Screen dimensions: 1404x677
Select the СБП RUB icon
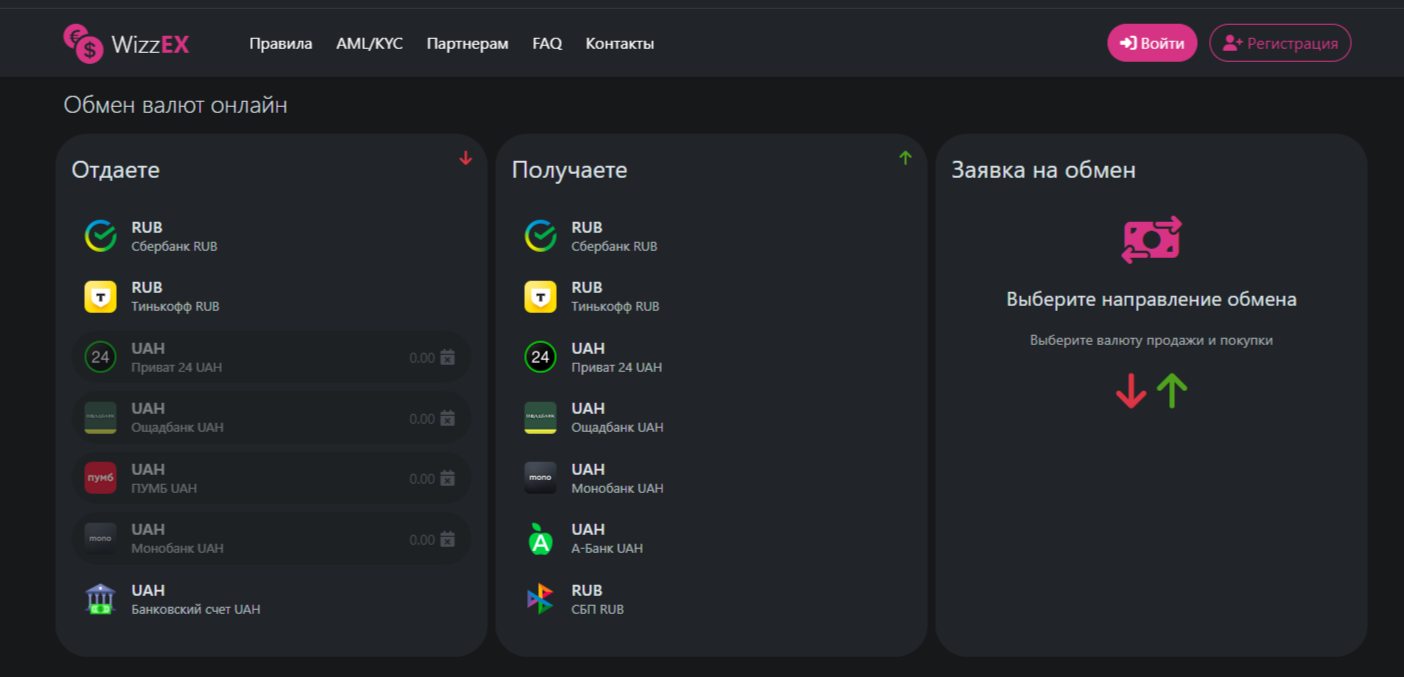click(x=541, y=599)
